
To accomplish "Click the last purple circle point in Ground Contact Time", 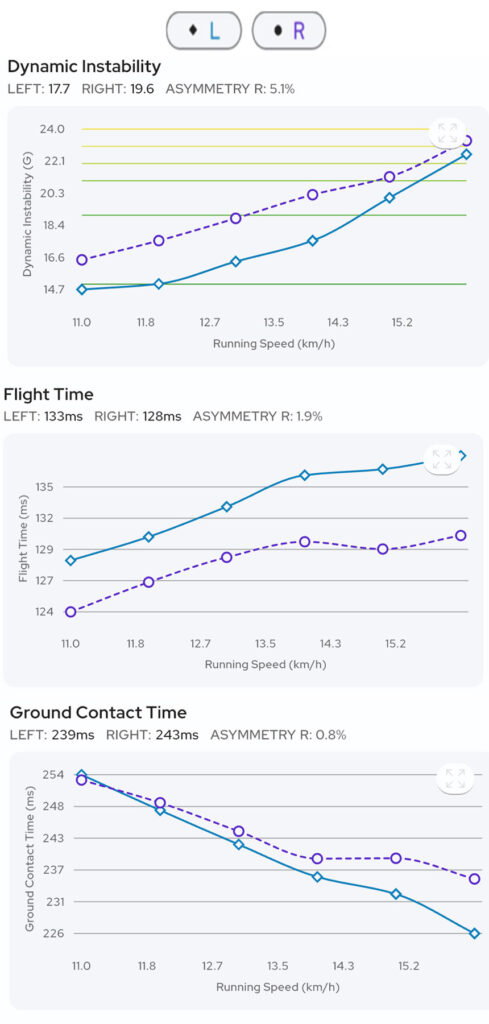I will [475, 879].
